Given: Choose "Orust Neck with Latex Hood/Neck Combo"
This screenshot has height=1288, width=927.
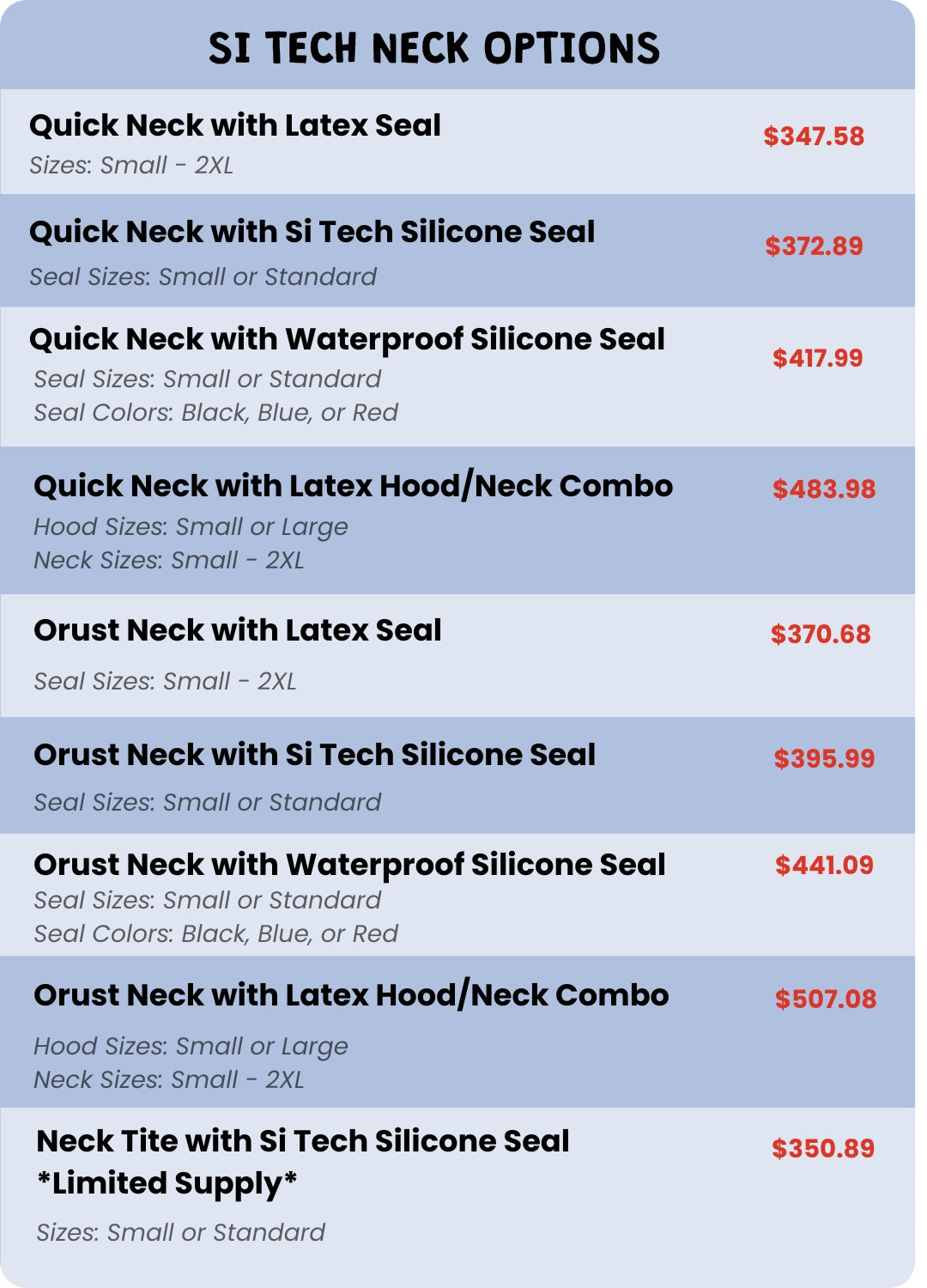Looking at the screenshot, I should click(351, 995).
